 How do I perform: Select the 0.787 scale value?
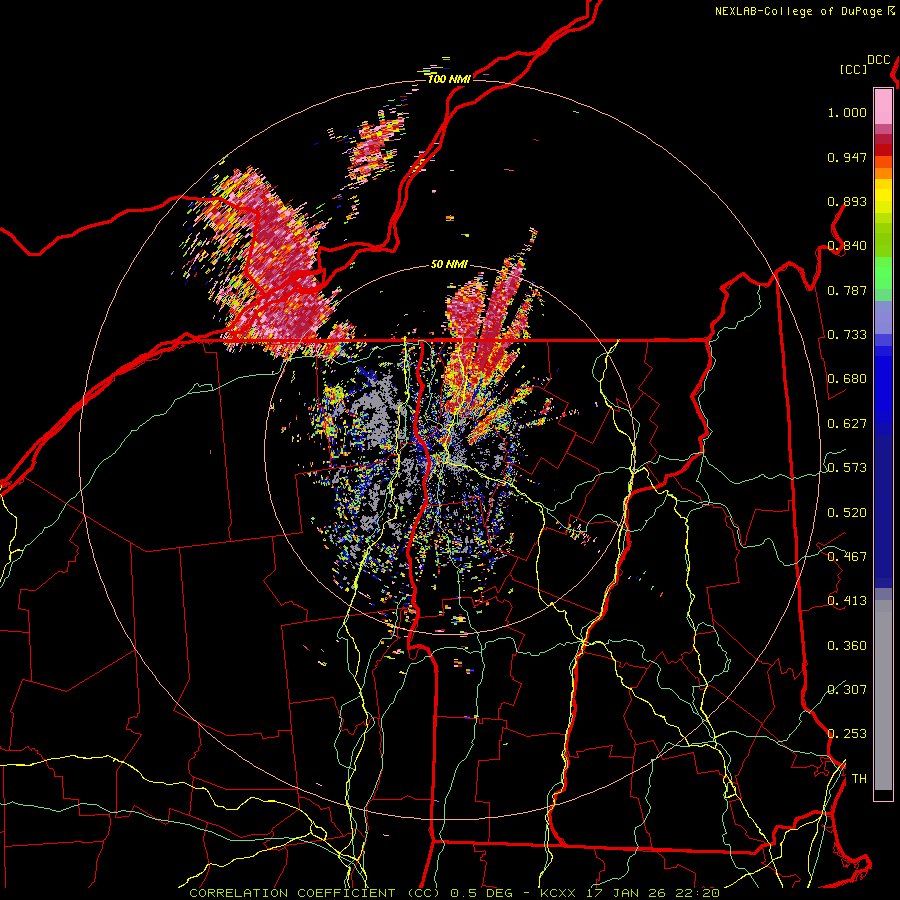tap(847, 290)
